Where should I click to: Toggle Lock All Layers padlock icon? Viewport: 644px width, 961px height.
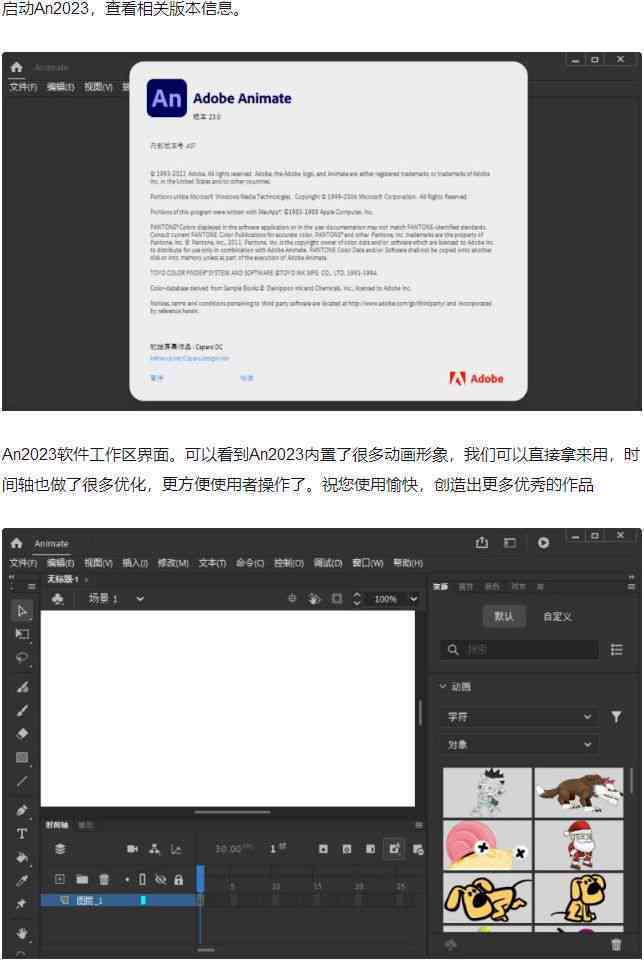click(x=178, y=879)
